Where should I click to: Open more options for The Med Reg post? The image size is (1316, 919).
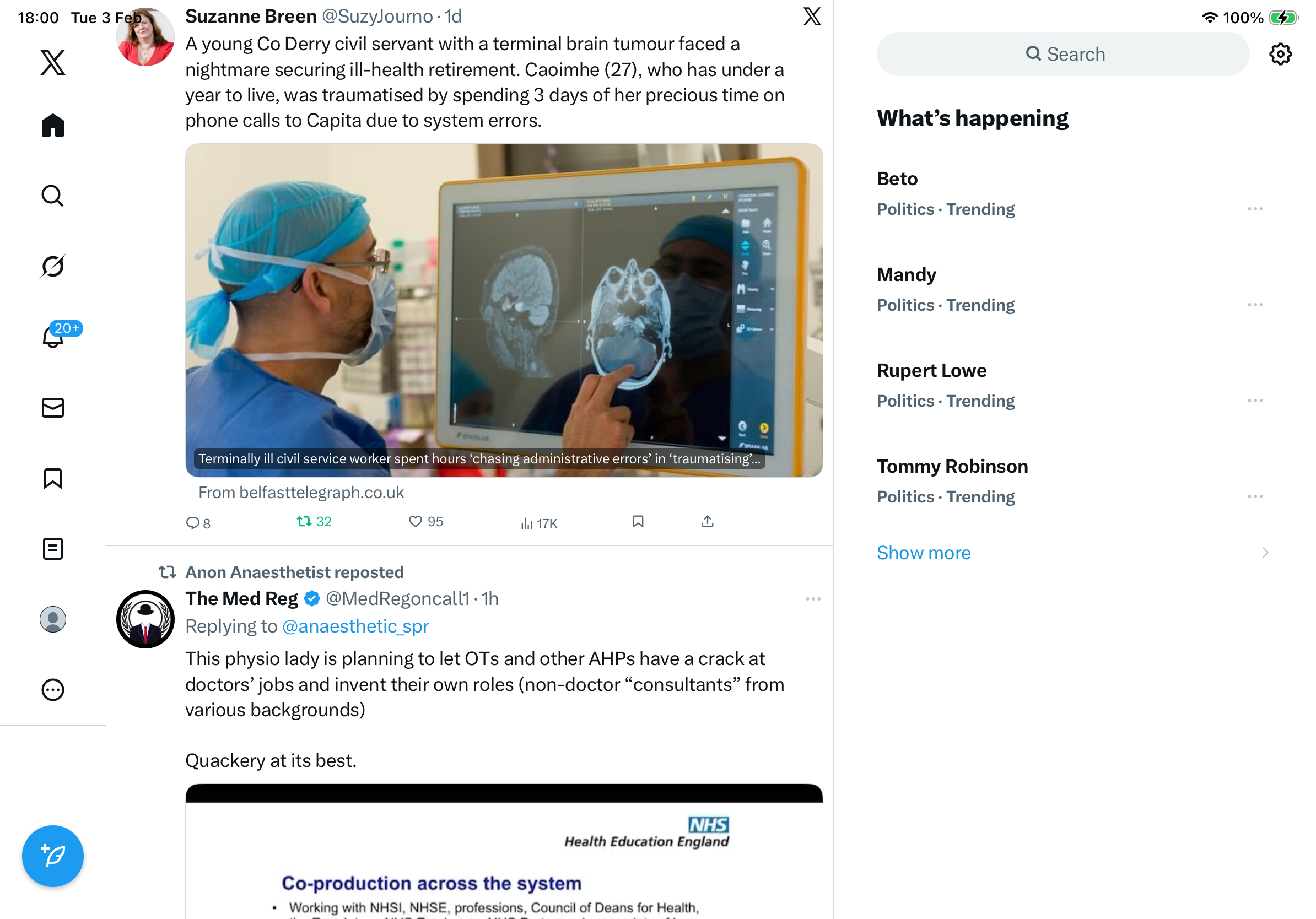813,599
